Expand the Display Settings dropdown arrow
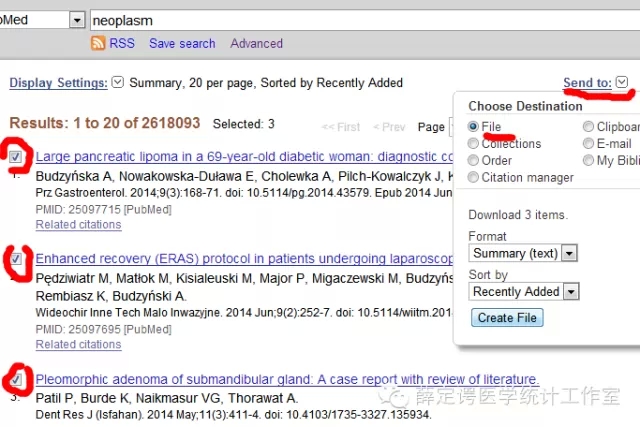 tap(118, 82)
